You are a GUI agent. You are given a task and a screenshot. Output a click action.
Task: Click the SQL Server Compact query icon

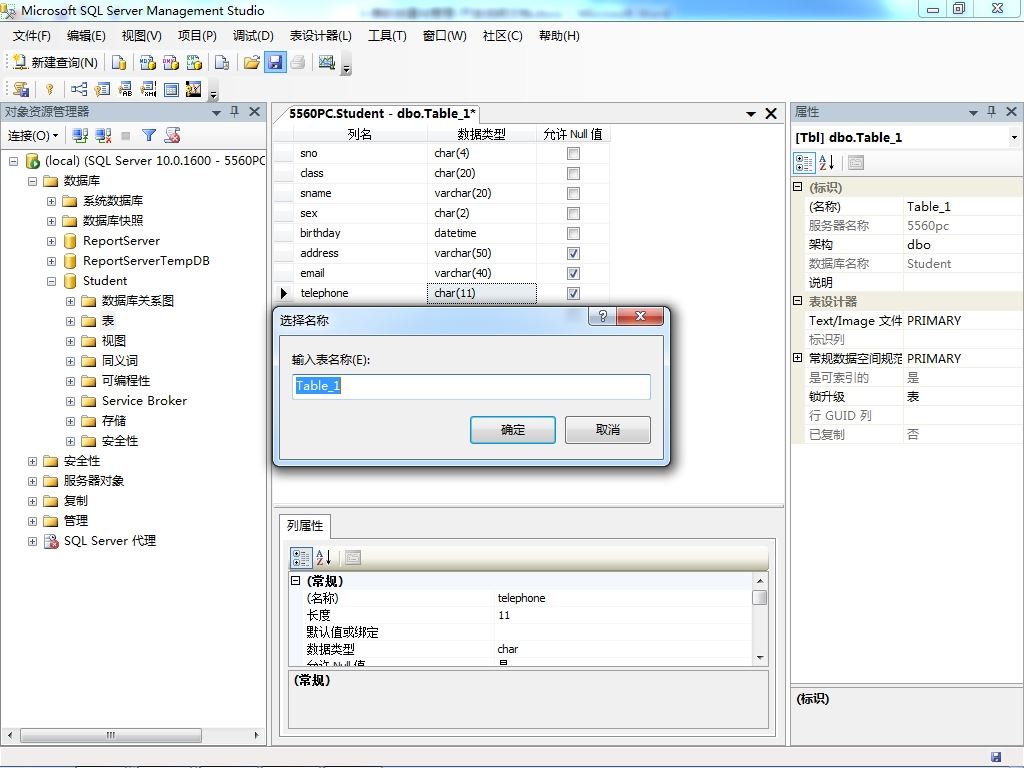point(222,62)
